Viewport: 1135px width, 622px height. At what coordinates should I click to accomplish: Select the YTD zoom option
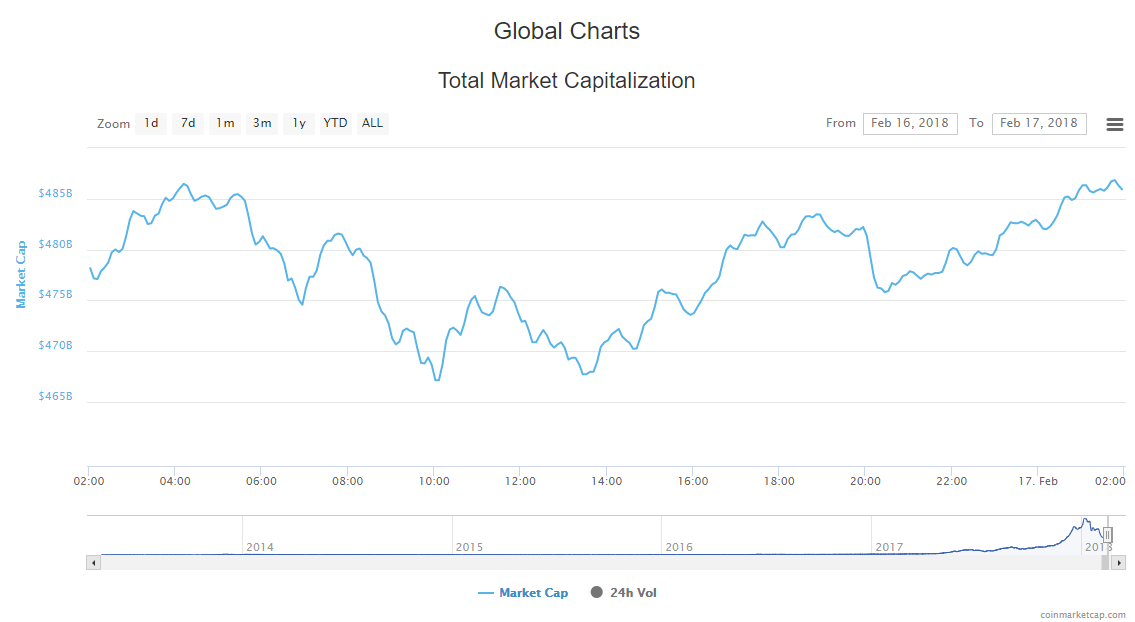[335, 123]
